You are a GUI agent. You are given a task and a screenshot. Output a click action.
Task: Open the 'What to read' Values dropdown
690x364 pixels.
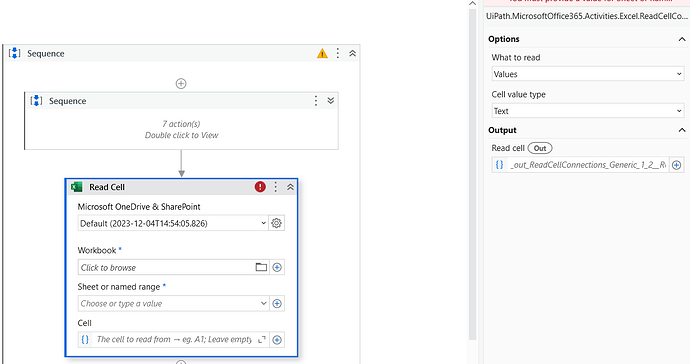click(587, 74)
